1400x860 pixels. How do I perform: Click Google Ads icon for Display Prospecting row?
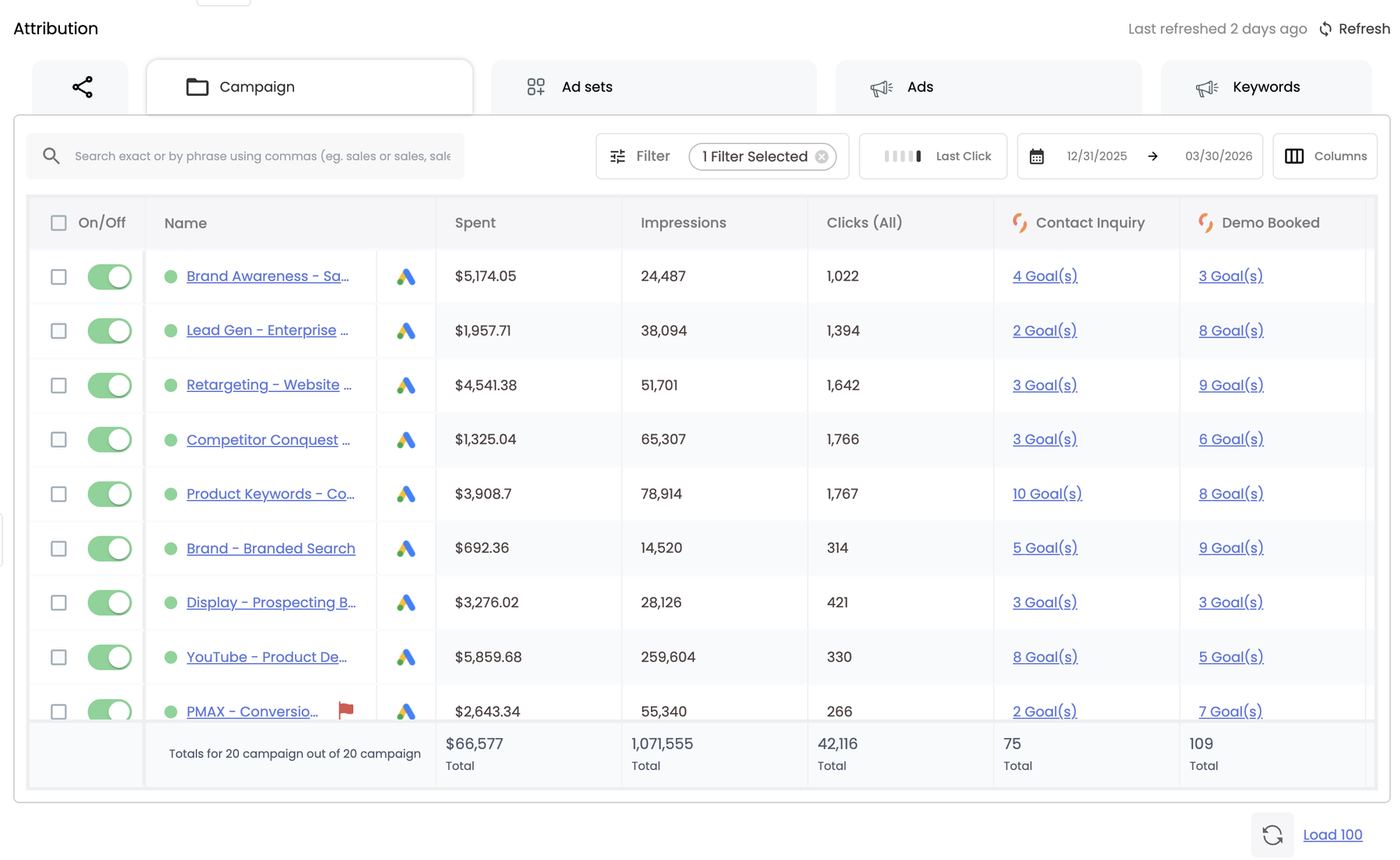click(x=405, y=603)
